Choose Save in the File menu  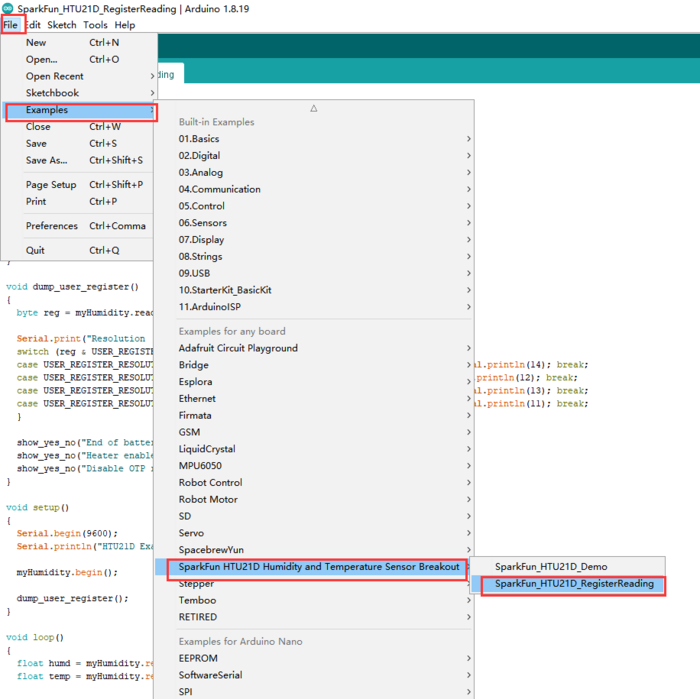[x=79, y=144]
